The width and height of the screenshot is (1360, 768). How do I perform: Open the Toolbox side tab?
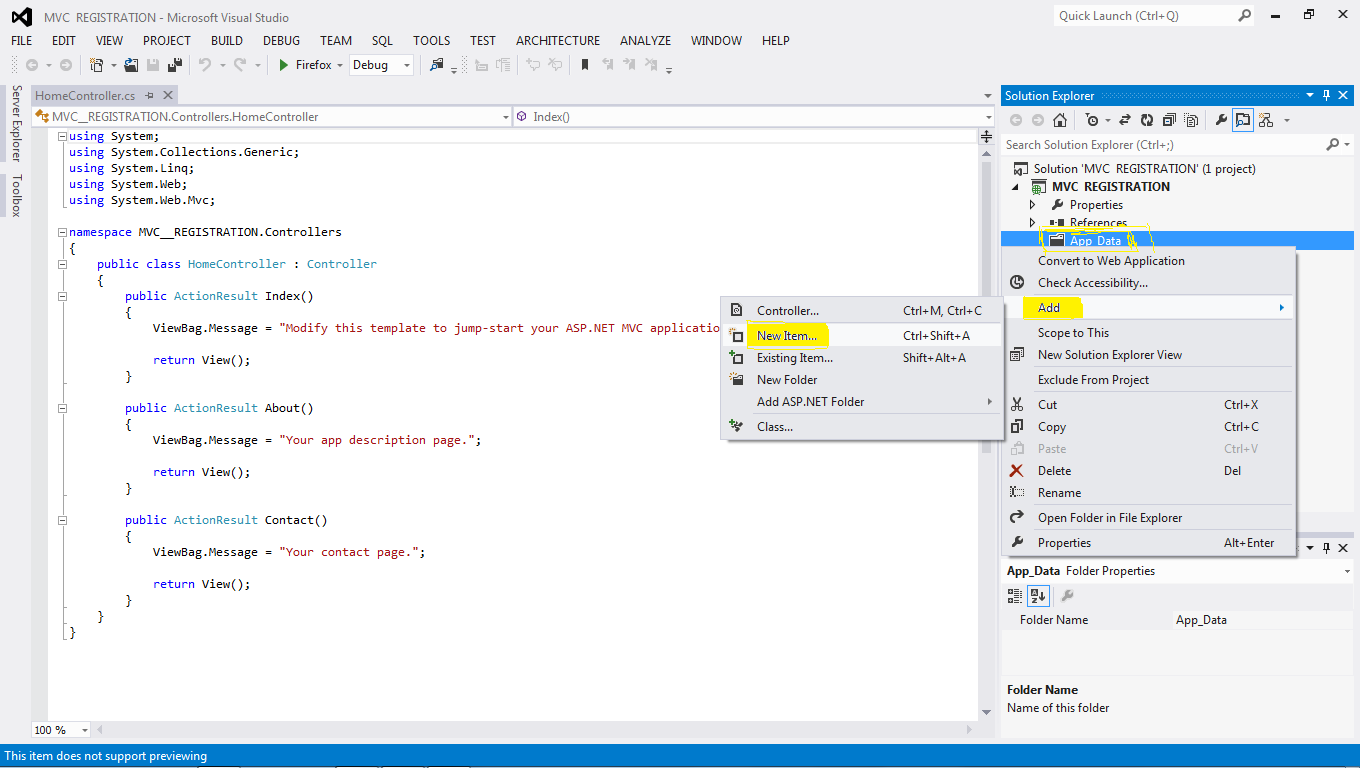(16, 195)
